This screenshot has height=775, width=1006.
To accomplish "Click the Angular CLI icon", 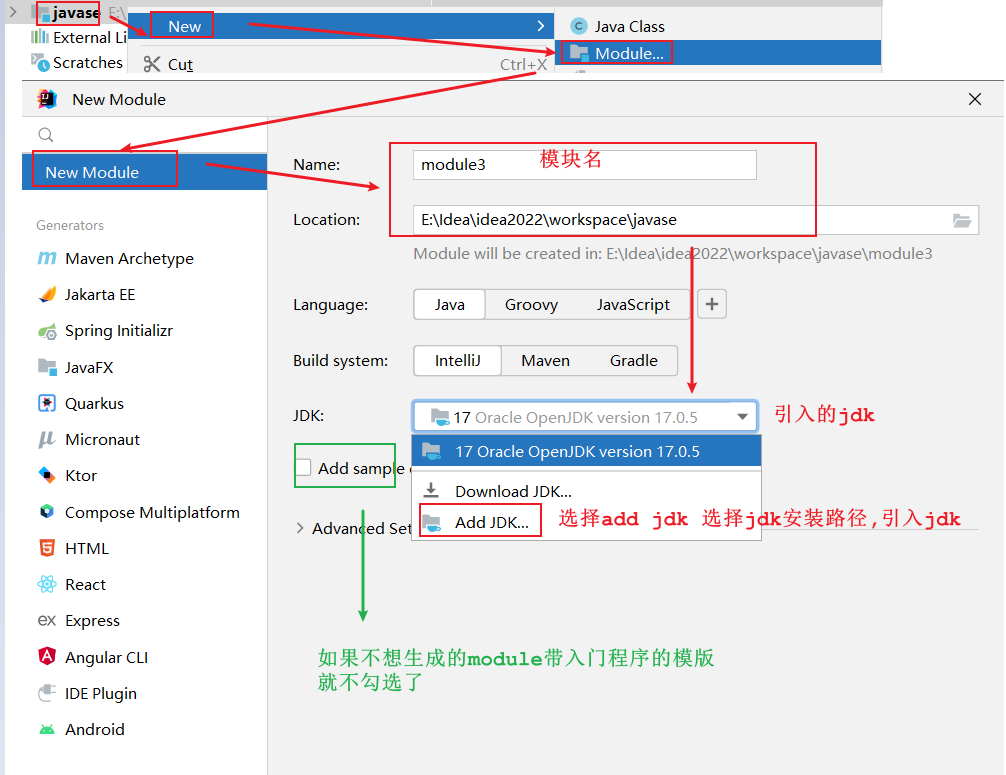I will [x=46, y=657].
